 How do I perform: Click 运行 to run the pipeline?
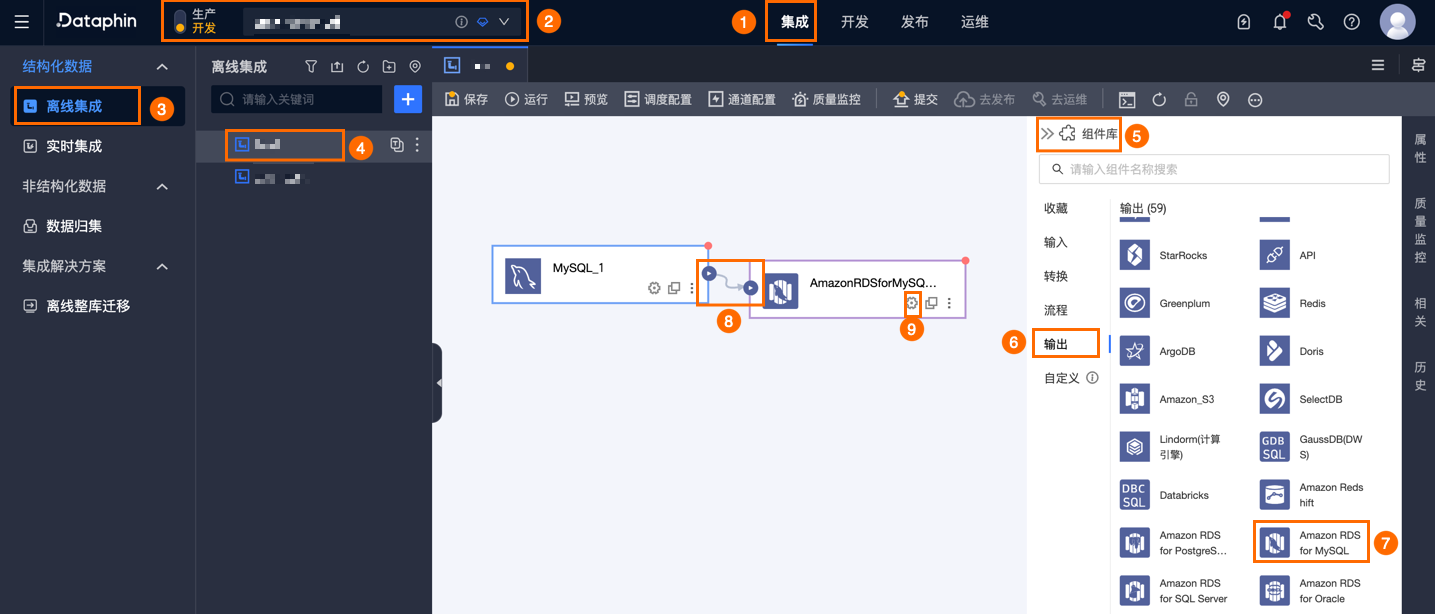pos(527,99)
